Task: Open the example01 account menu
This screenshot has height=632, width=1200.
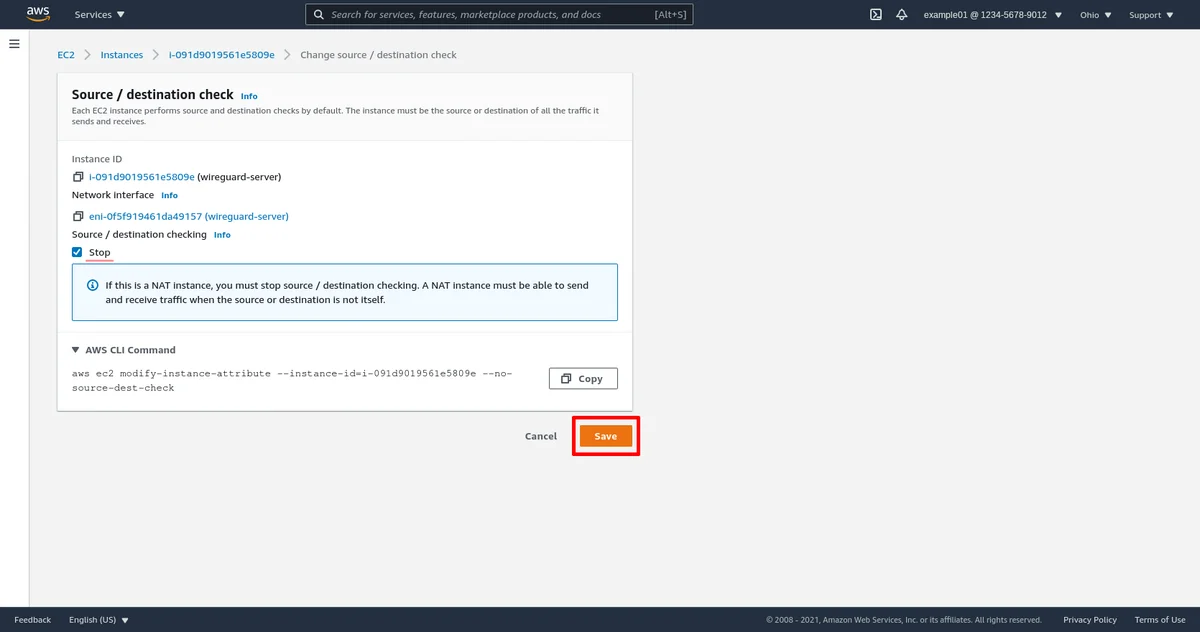Action: click(992, 15)
